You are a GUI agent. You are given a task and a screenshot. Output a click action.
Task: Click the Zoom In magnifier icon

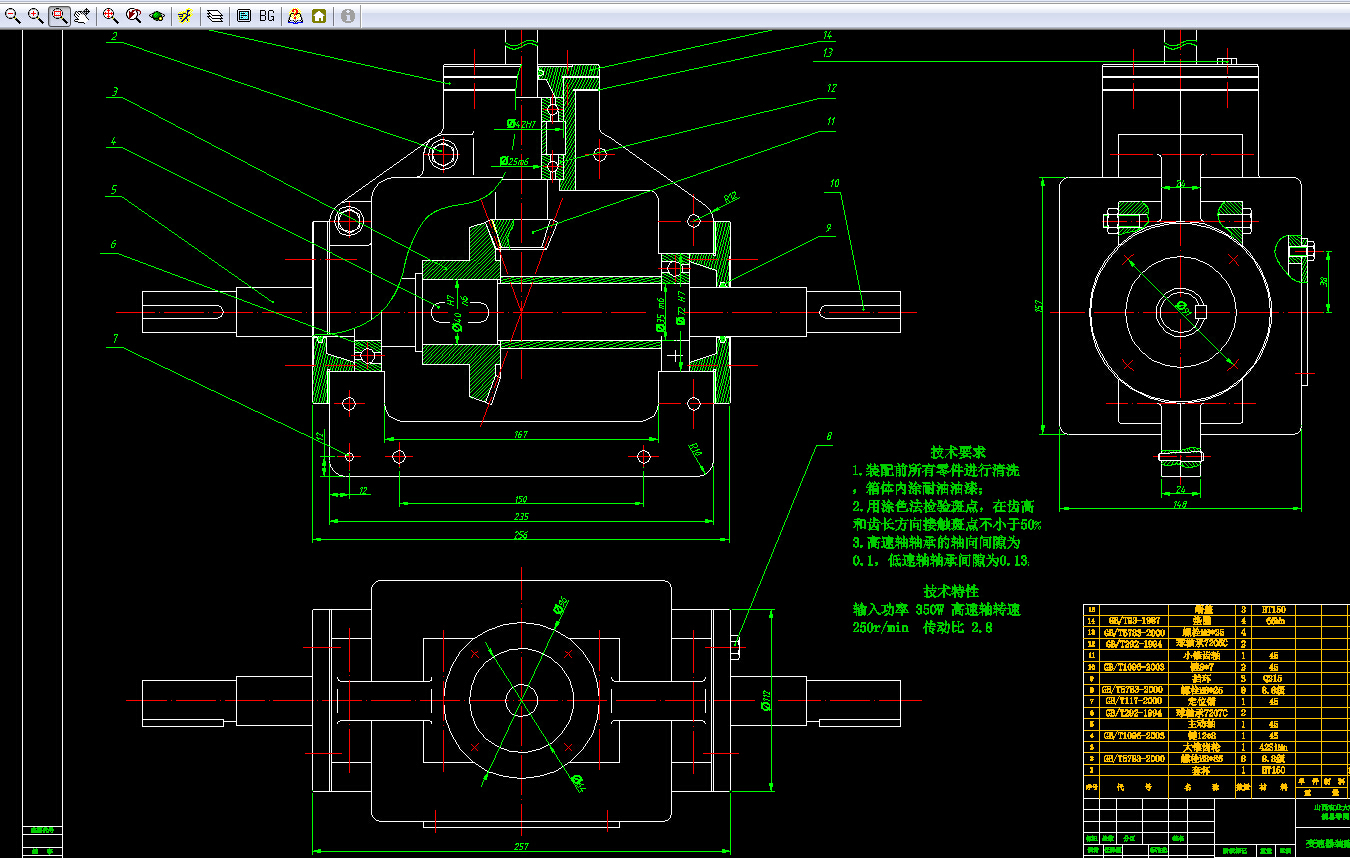tap(35, 16)
